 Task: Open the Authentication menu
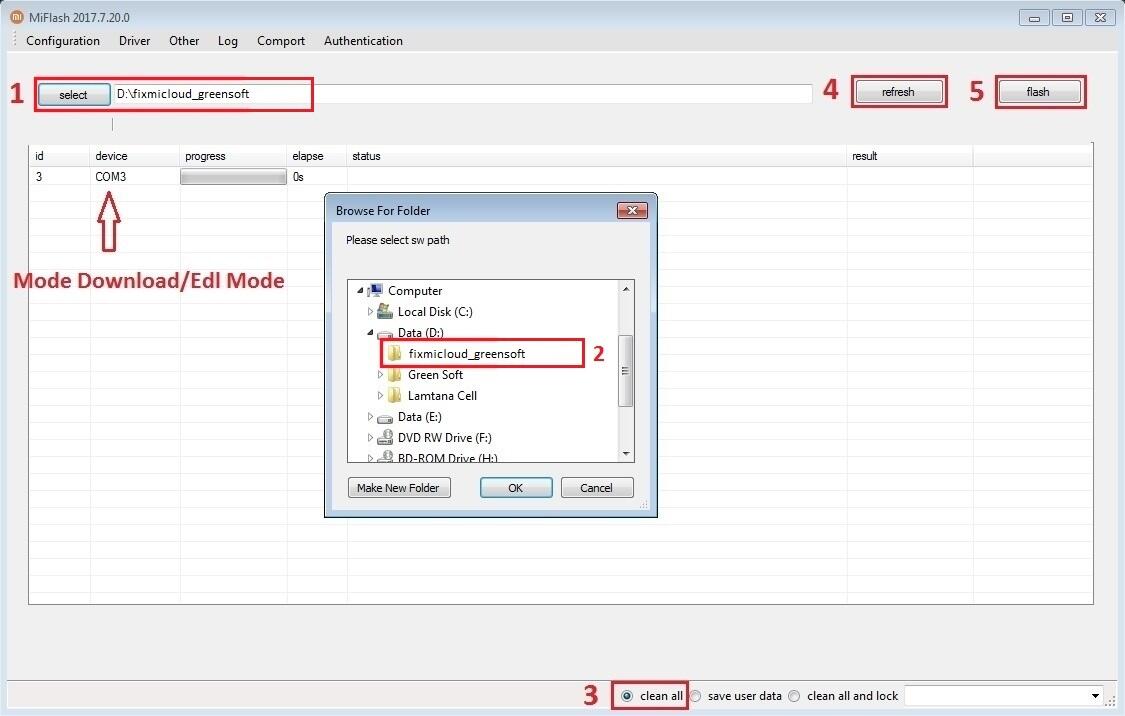[x=363, y=41]
